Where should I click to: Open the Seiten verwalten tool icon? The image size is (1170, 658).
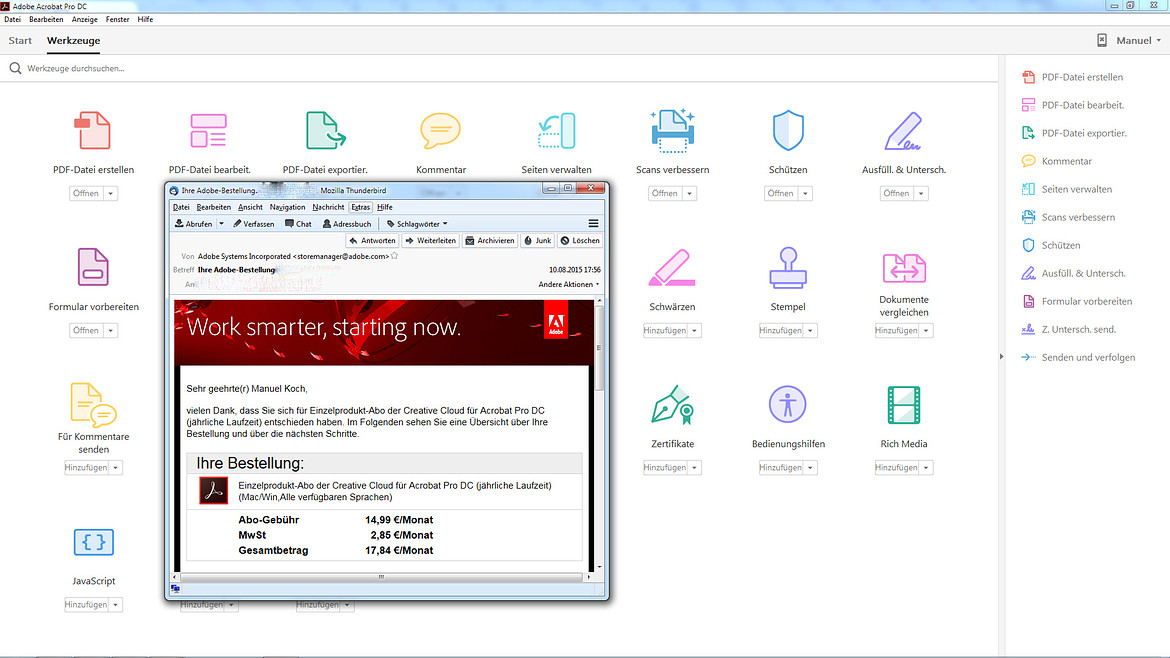pyautogui.click(x=557, y=131)
